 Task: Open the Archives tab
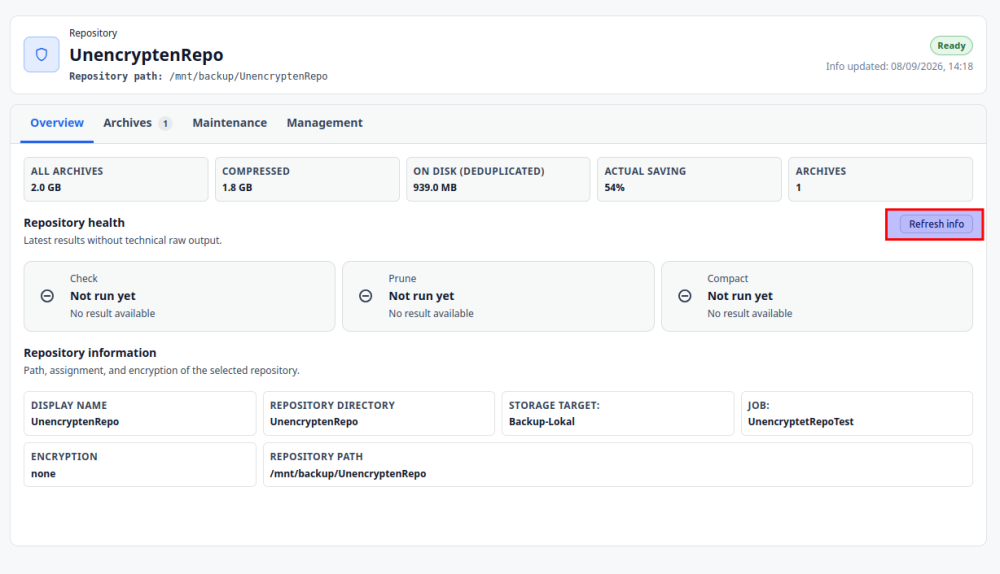pos(137,123)
